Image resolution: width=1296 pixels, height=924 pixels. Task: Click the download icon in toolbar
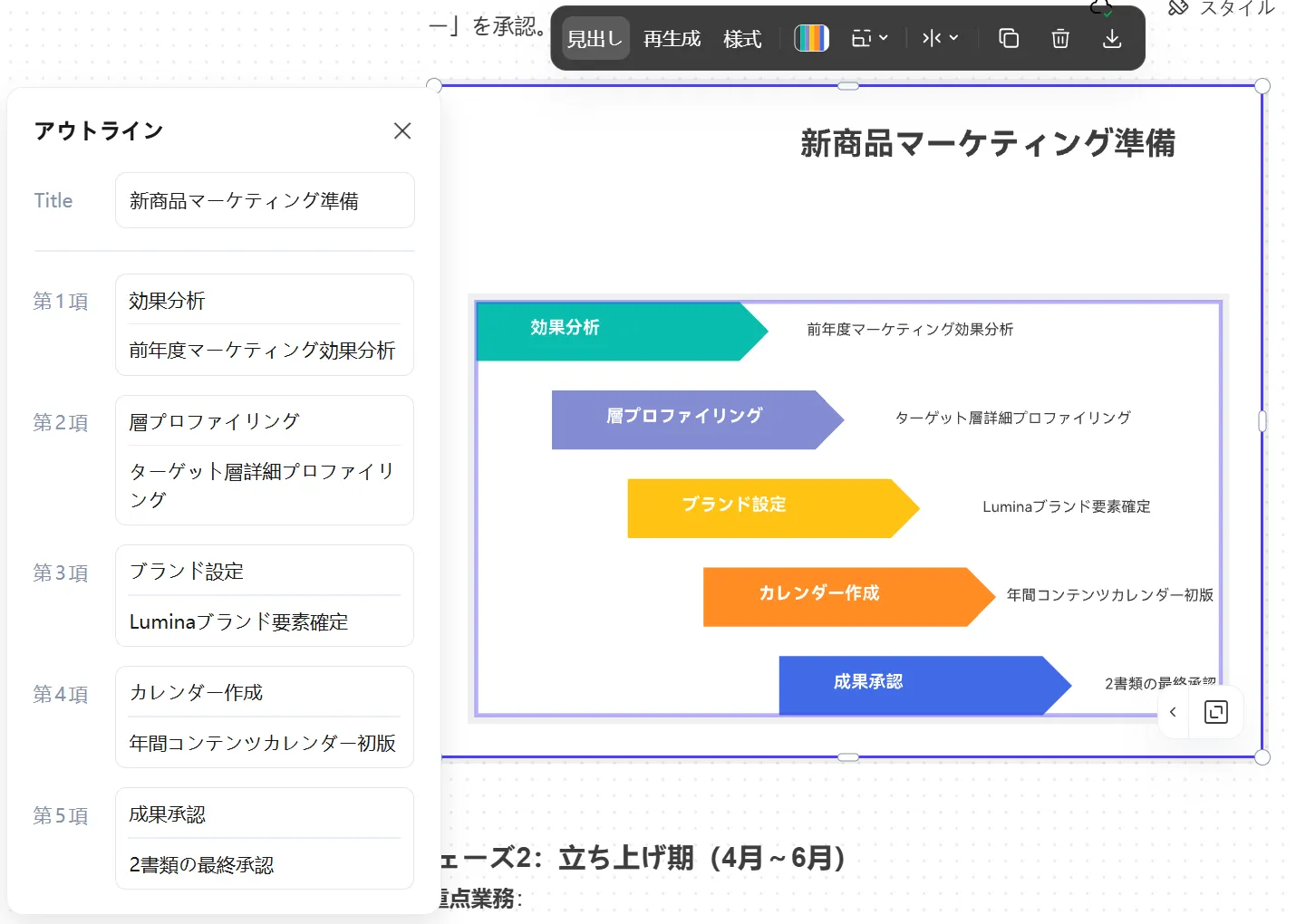tap(1112, 38)
